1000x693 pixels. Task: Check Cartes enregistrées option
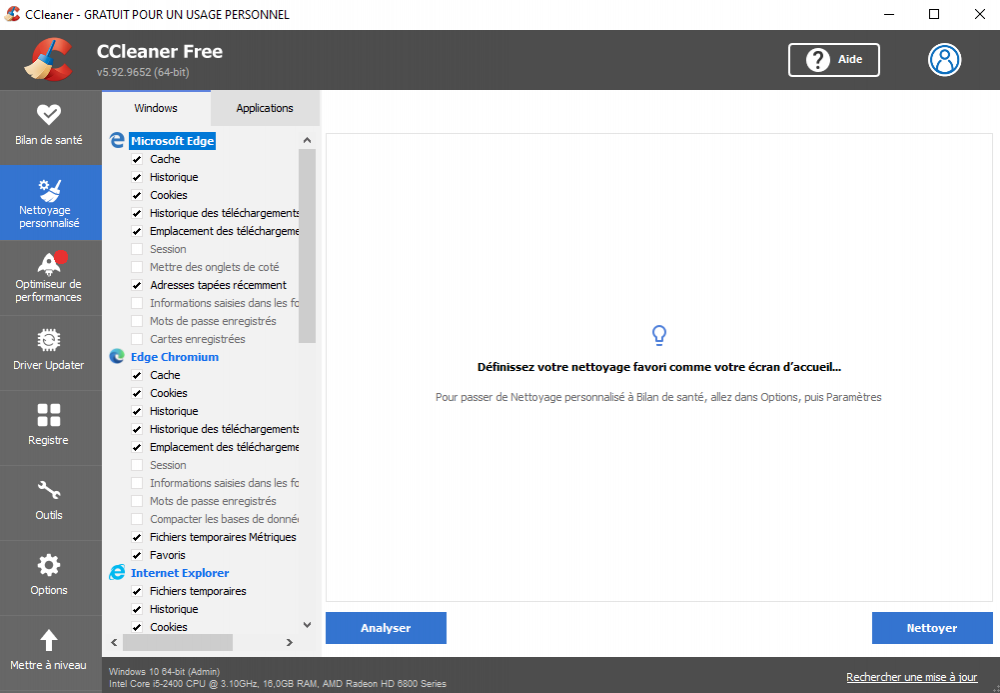pyautogui.click(x=137, y=339)
